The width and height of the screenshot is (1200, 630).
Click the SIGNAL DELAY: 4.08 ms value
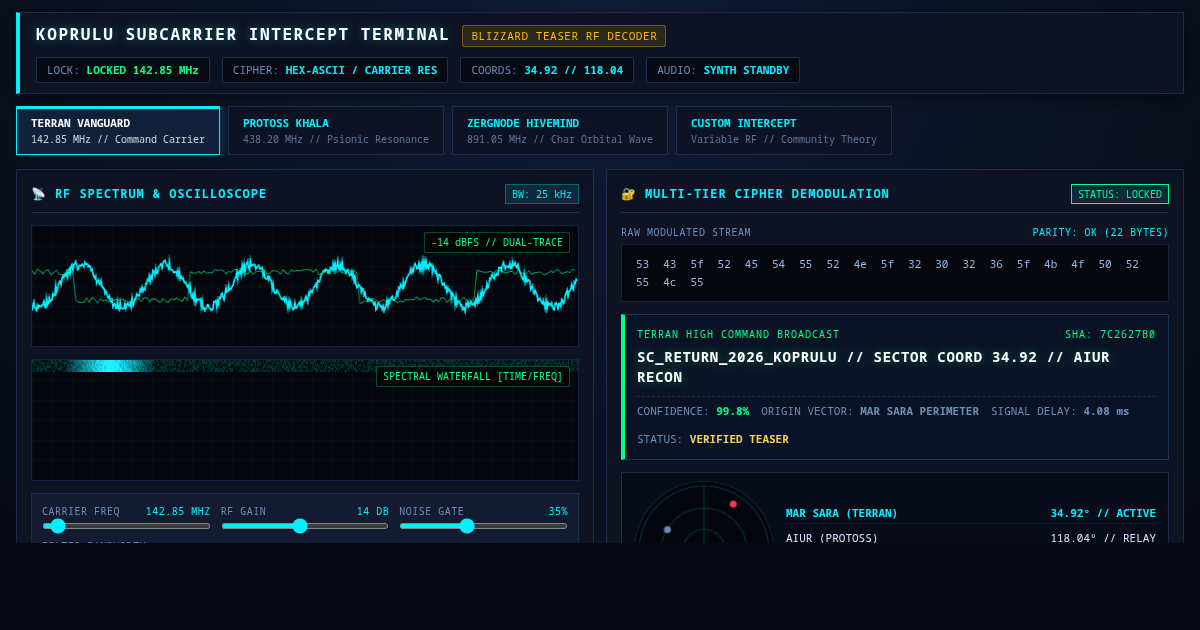(x=1060, y=411)
